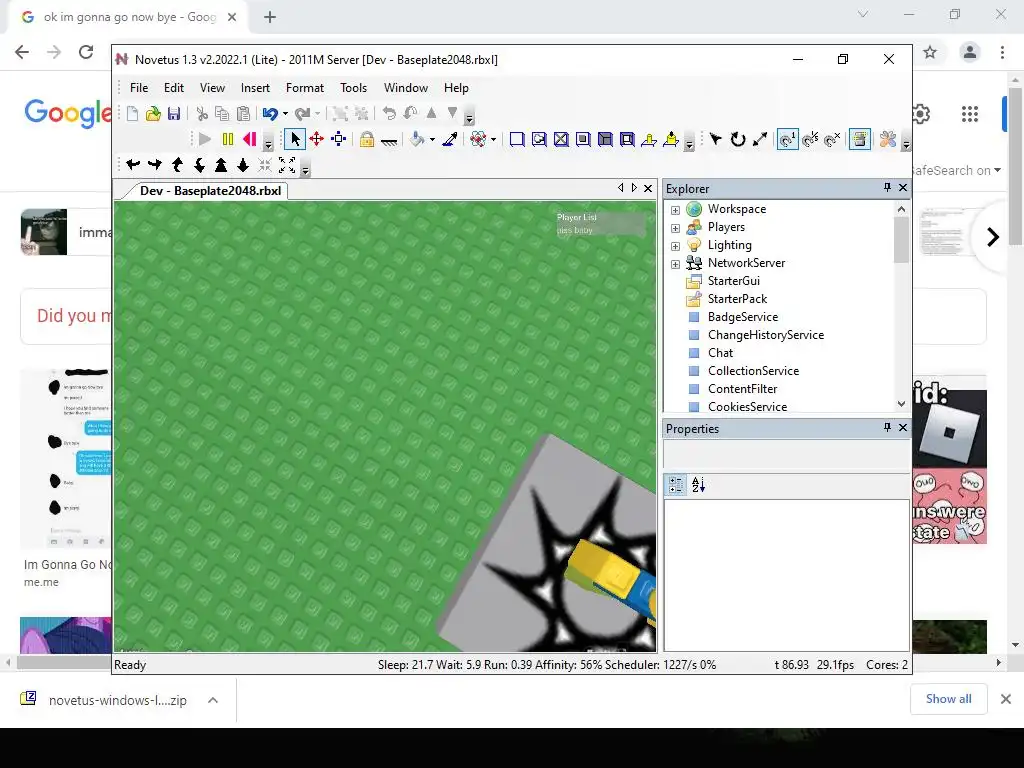Open the File menu

tap(139, 88)
